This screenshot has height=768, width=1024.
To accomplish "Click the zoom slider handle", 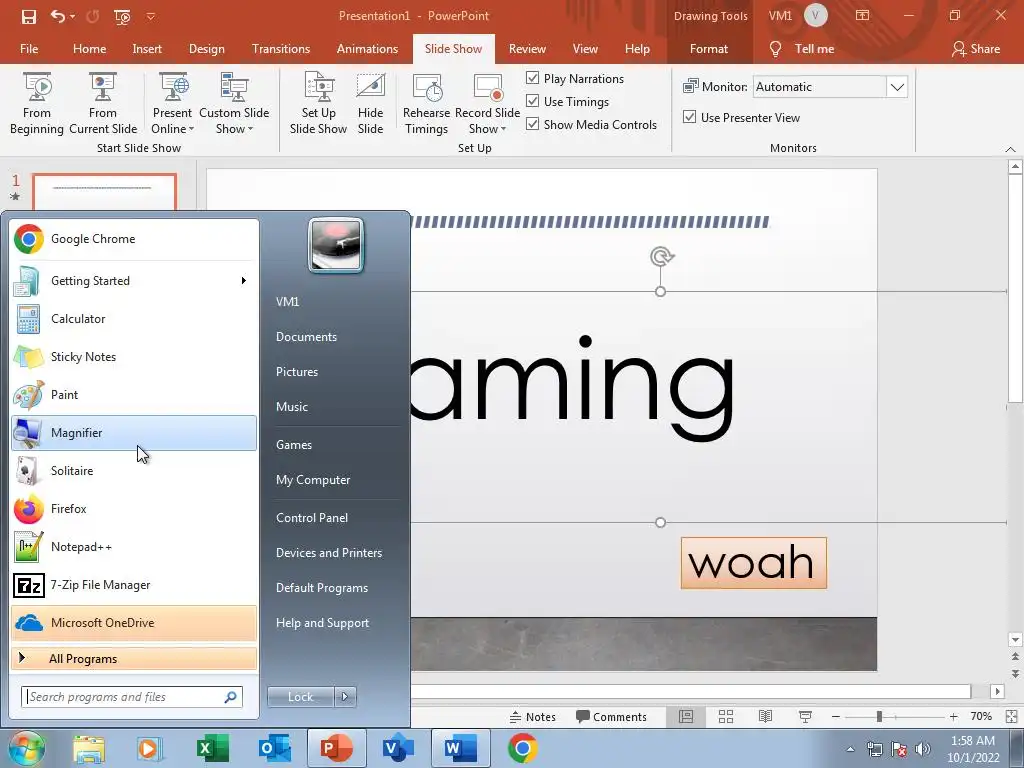I will coord(879,717).
